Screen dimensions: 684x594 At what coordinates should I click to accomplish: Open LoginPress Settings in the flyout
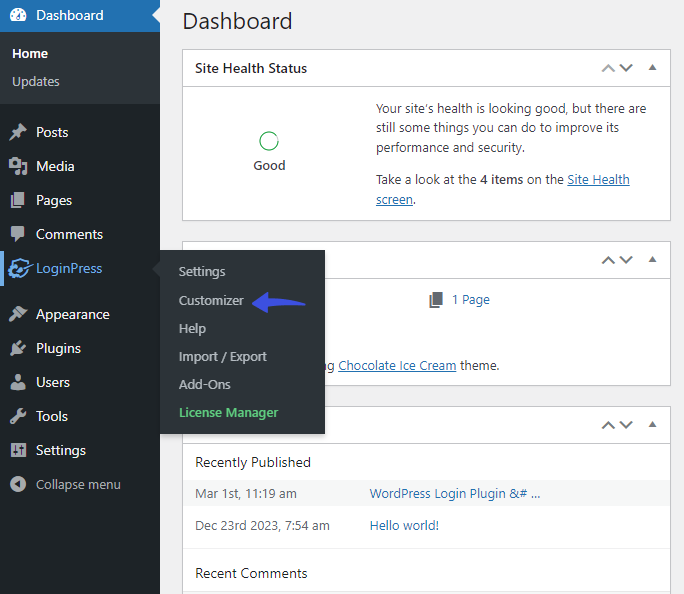[202, 272]
